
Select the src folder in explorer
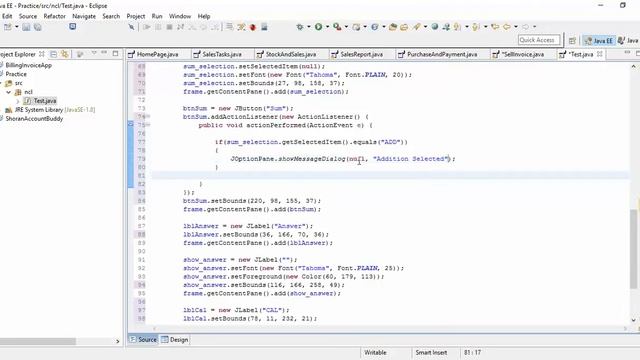click(18, 83)
